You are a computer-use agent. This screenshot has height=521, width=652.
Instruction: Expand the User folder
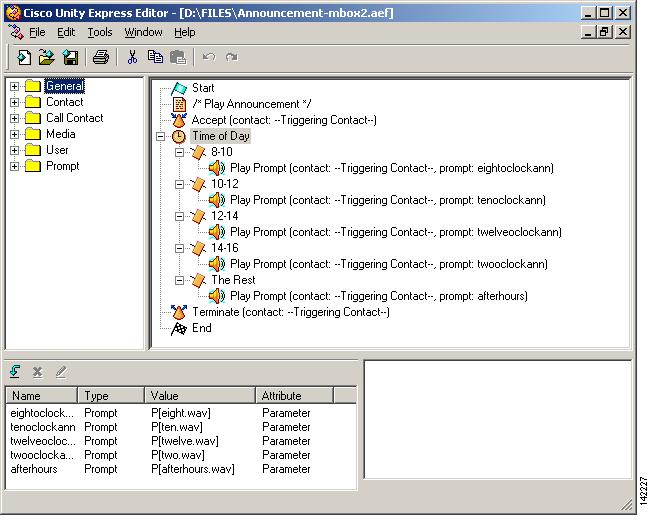click(15, 151)
